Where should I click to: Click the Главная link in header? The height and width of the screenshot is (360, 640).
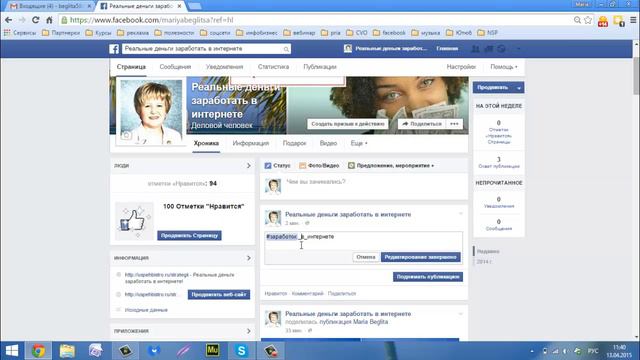pos(447,49)
